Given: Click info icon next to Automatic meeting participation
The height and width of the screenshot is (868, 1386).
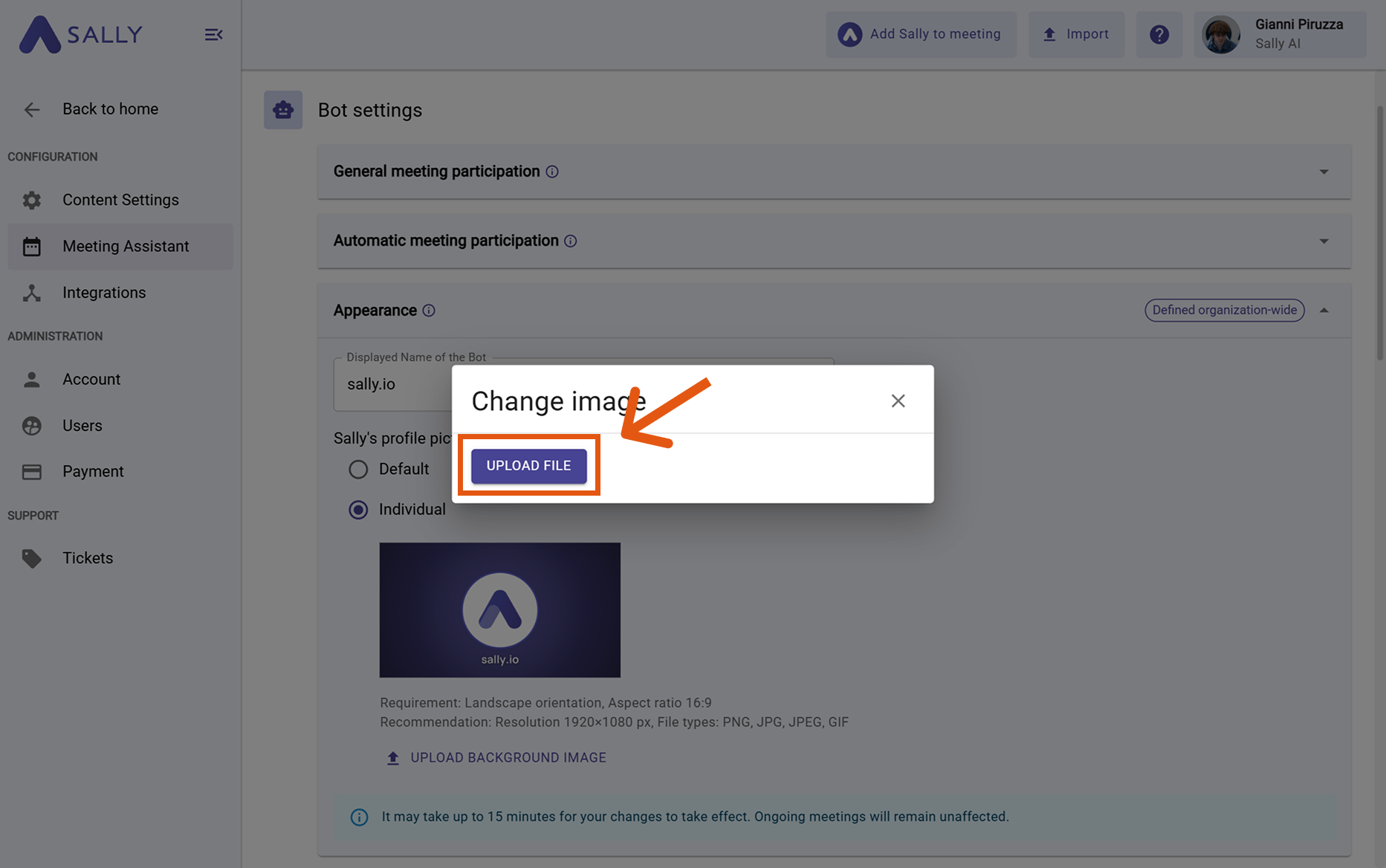Looking at the screenshot, I should coord(571,241).
